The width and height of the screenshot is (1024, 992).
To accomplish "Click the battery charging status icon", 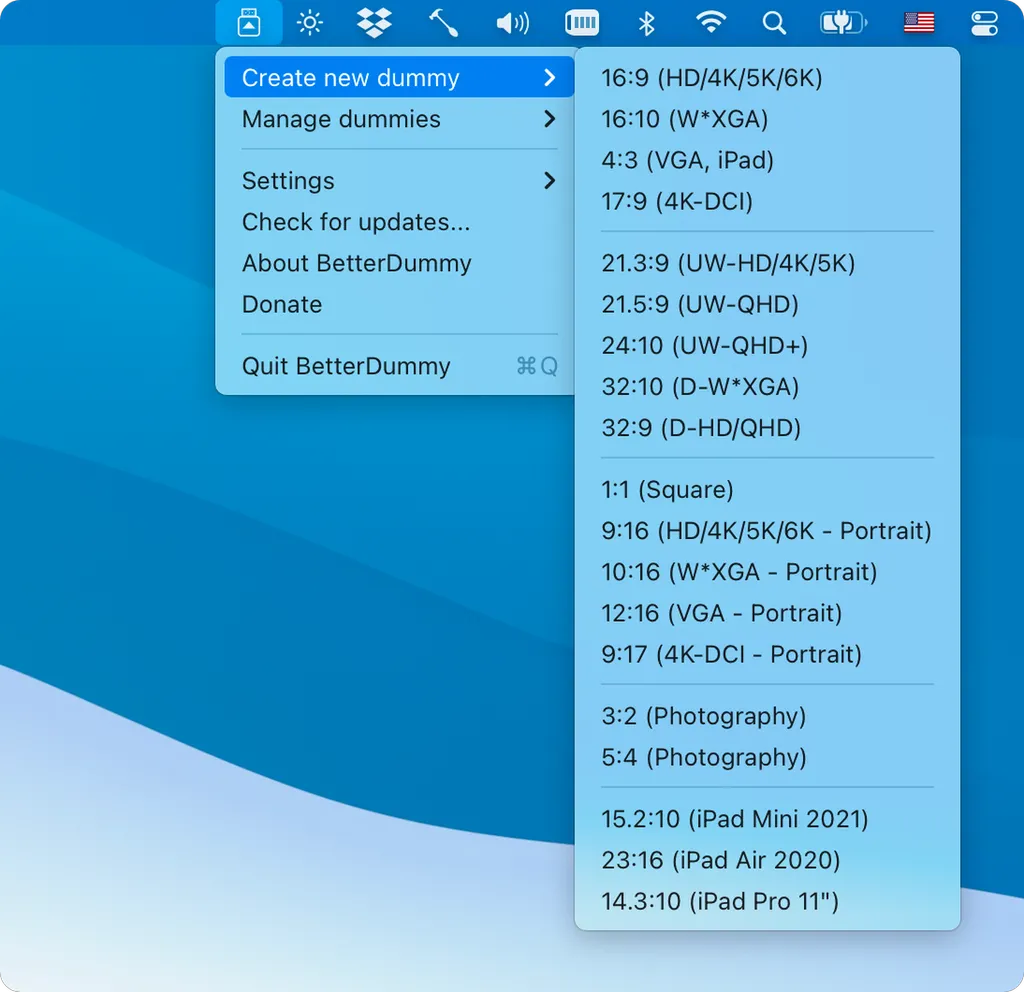I will click(843, 22).
